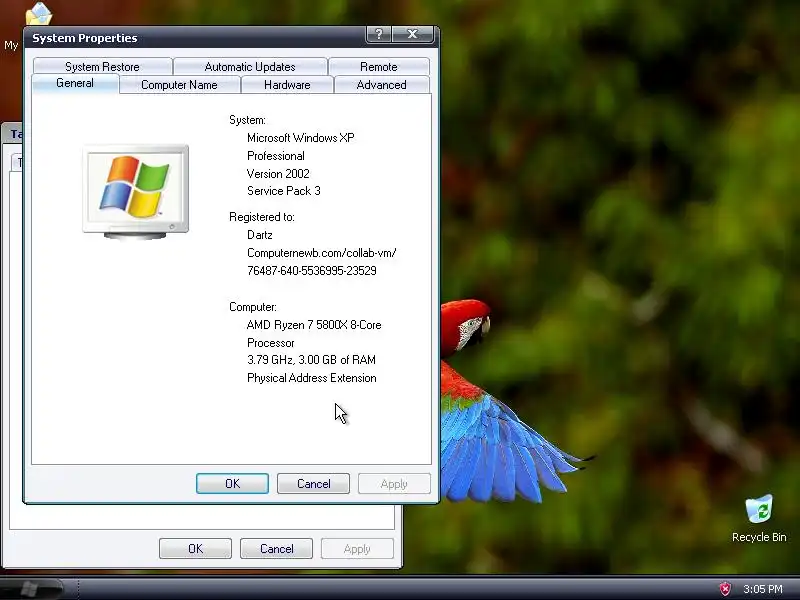The width and height of the screenshot is (800, 600).
Task: Open the Recycle Bin desktop icon
Action: pos(759,519)
